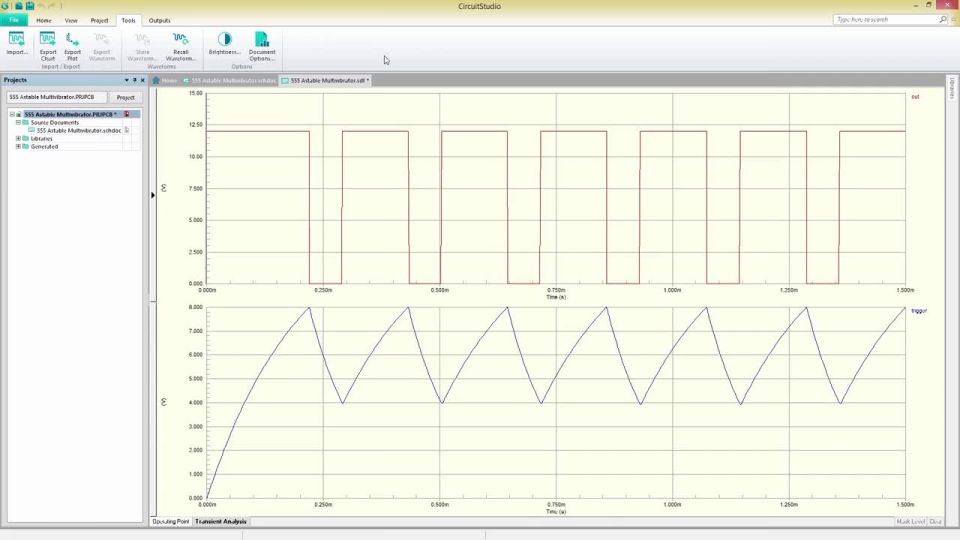960x540 pixels.
Task: Select the 555 Astable Multivibrator.sdf tab
Action: pyautogui.click(x=325, y=80)
